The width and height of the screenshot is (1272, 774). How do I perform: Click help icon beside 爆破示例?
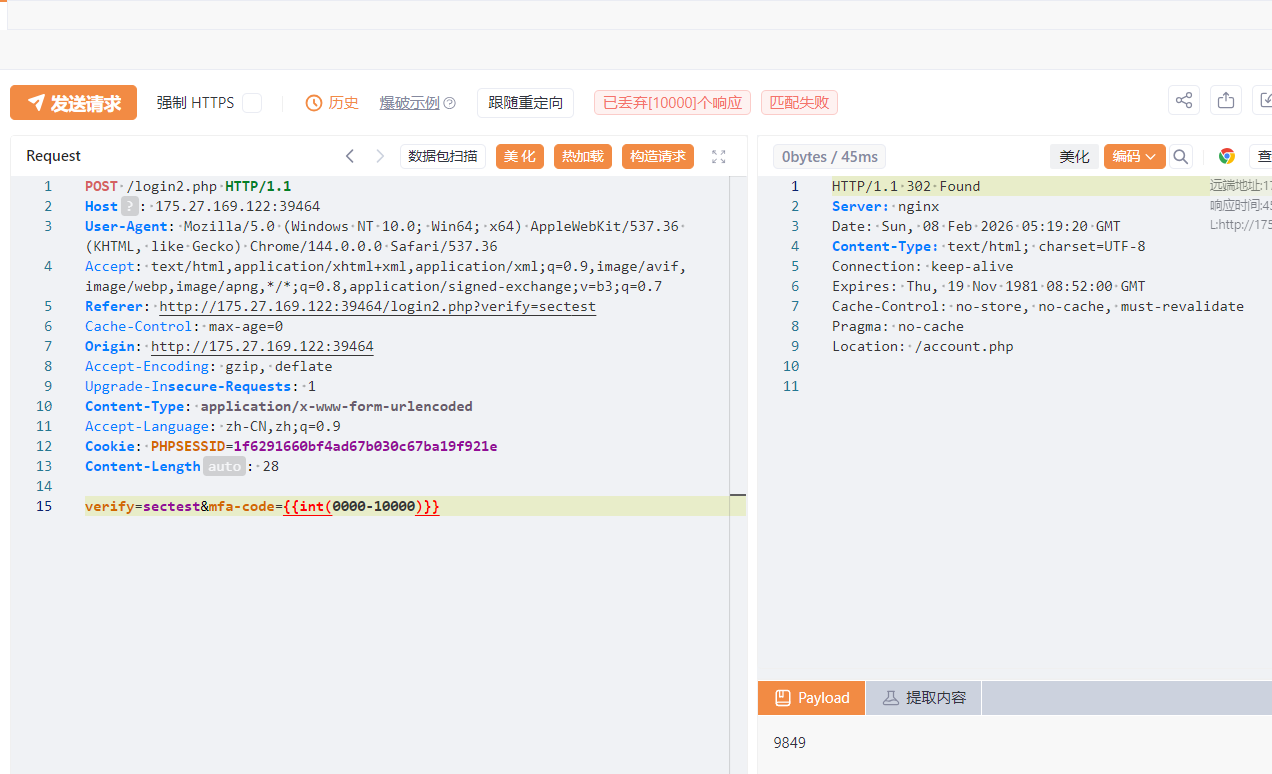click(450, 103)
